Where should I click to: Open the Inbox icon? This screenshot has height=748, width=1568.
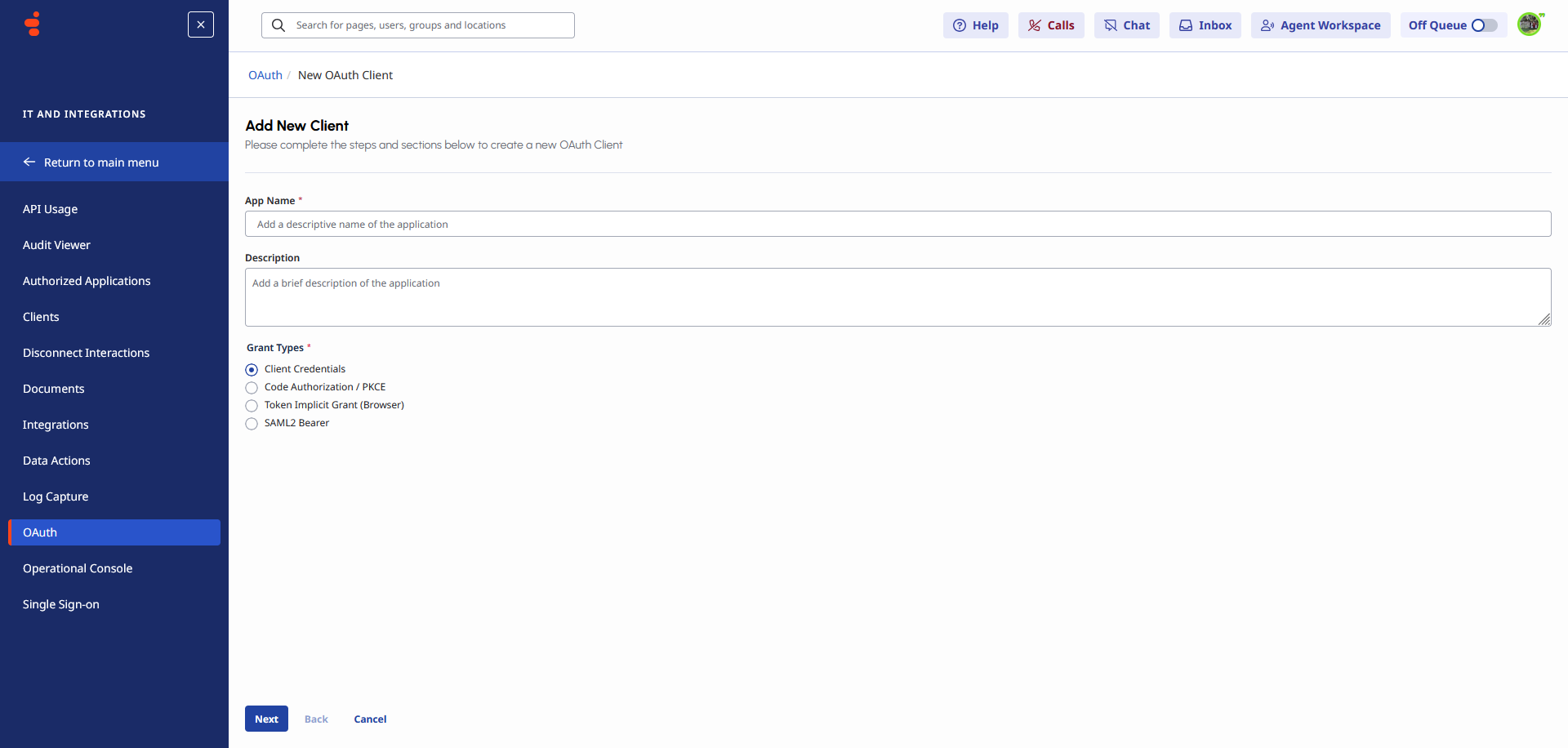pyautogui.click(x=1186, y=25)
